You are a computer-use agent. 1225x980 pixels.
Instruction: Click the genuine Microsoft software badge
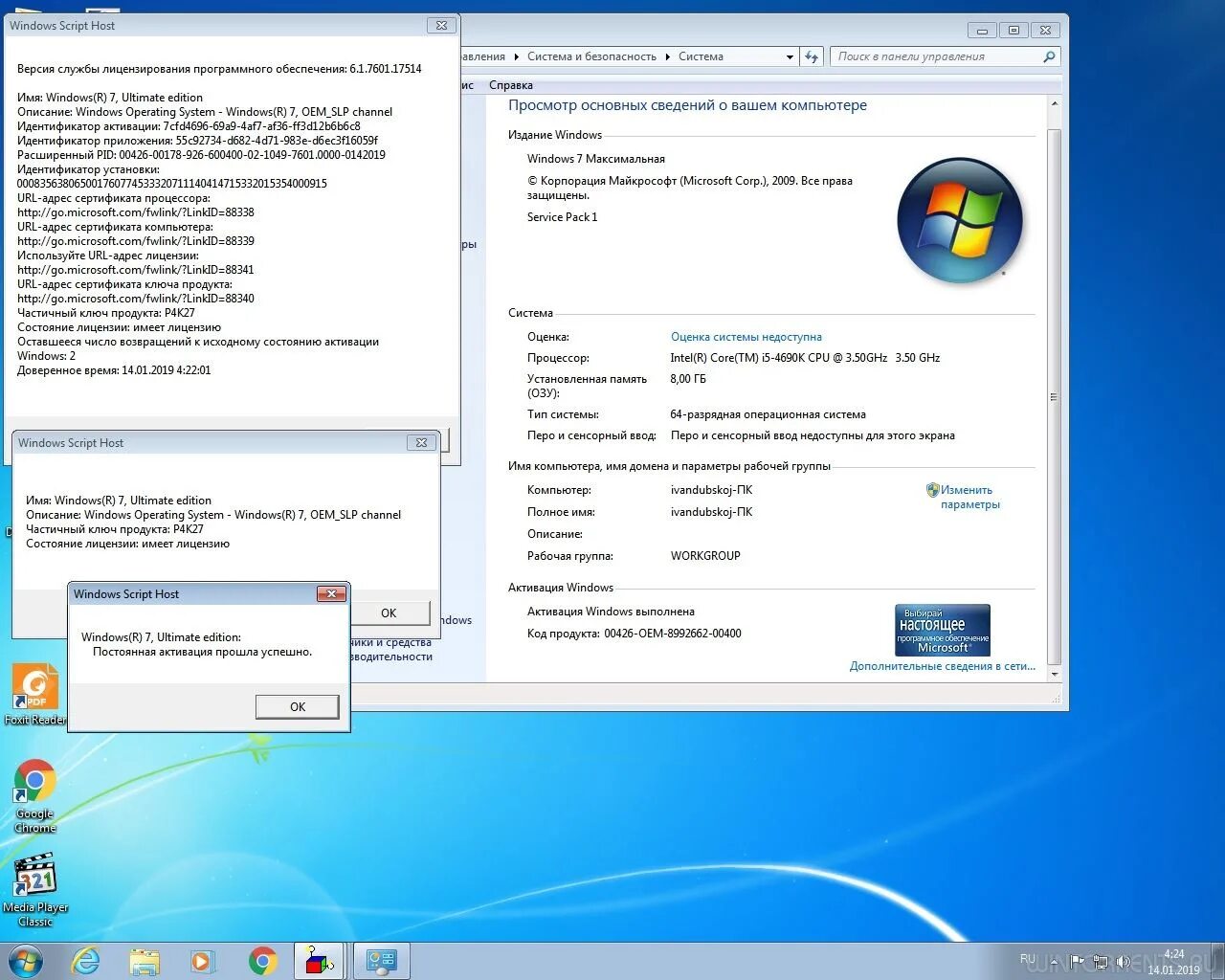coord(943,630)
